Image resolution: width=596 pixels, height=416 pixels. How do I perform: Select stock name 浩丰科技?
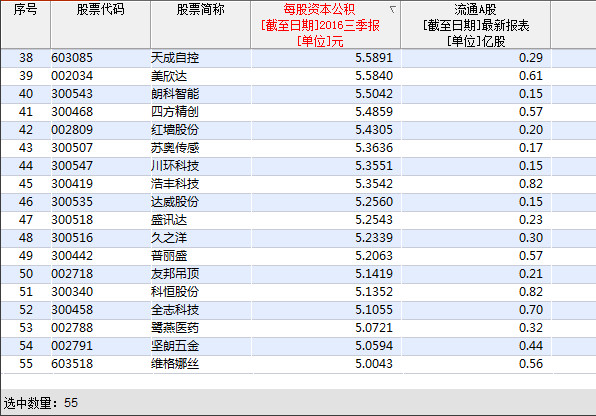(175, 184)
